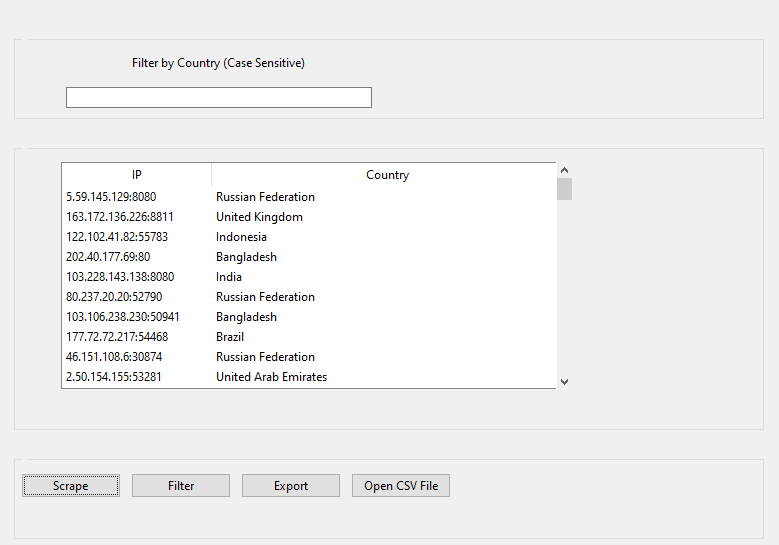Viewport: 779px width, 545px height.
Task: Click the Export button
Action: point(291,485)
